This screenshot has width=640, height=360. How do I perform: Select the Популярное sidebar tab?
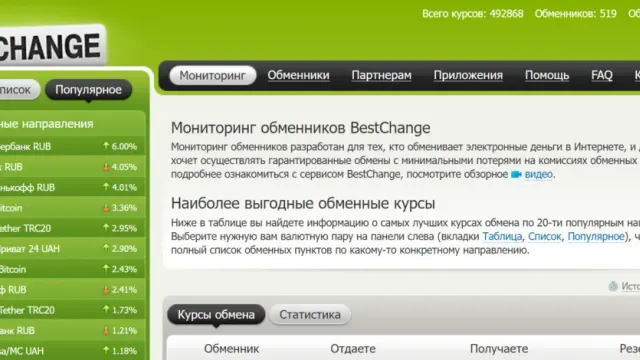pyautogui.click(x=89, y=90)
